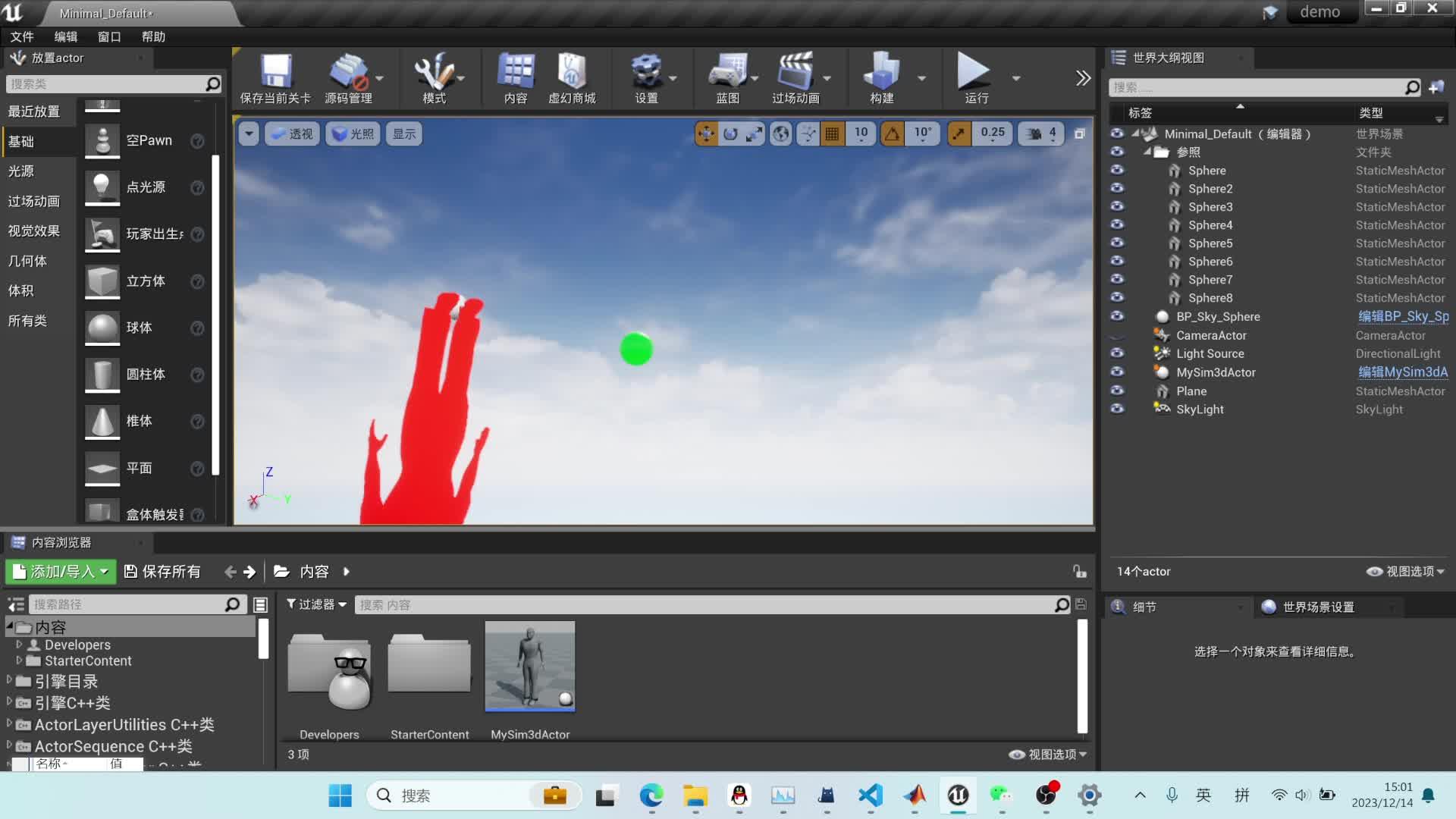Toggle visibility of Sphere2 in outliner

[1118, 188]
